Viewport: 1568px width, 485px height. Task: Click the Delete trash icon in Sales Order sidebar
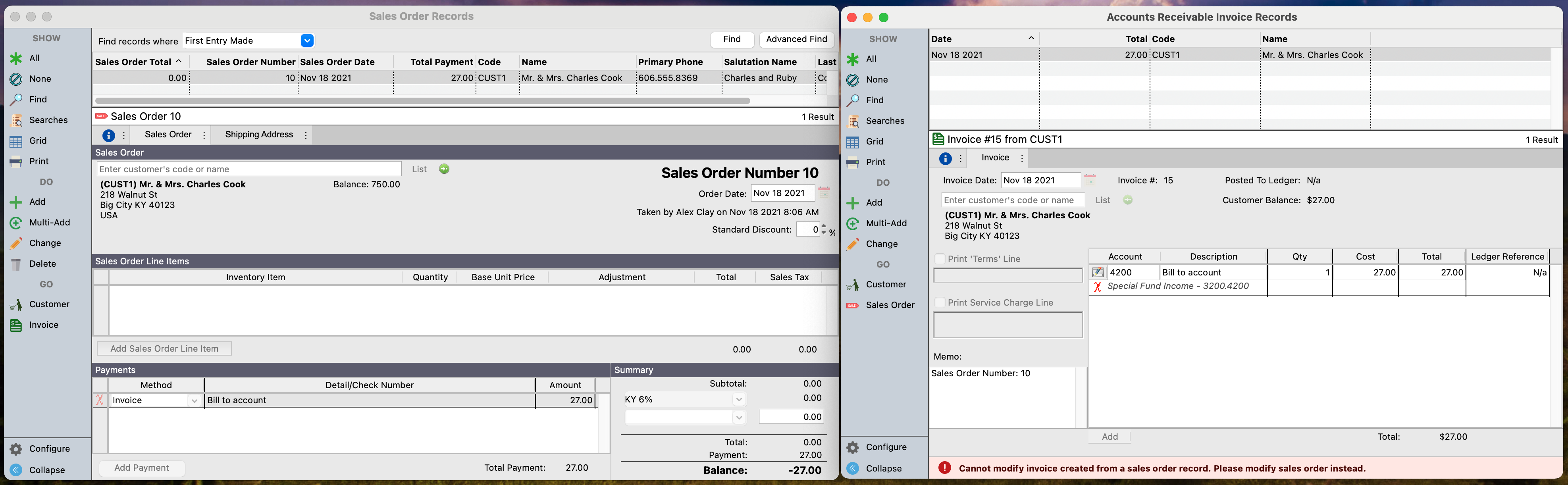click(16, 264)
